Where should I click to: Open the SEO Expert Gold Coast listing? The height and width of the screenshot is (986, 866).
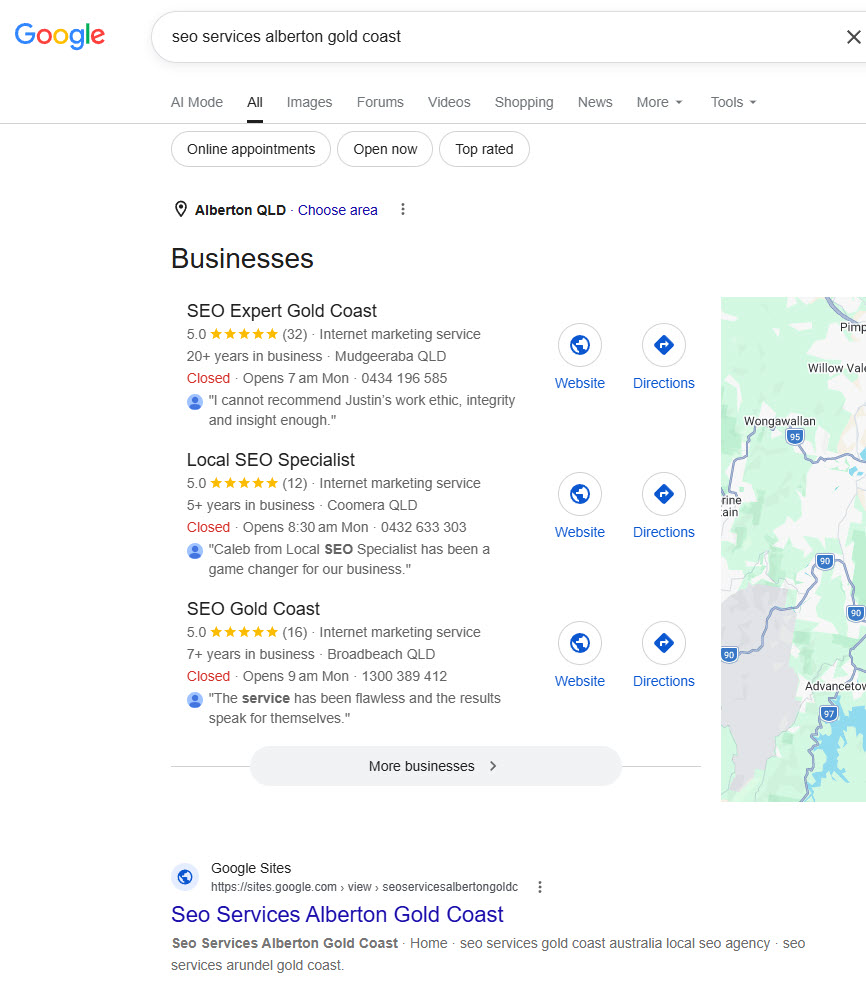(282, 311)
